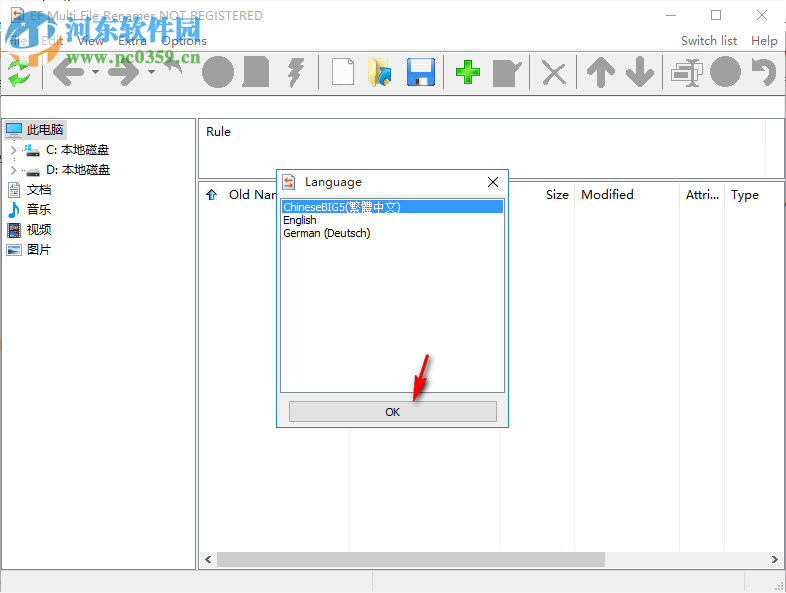
Task: Go forward with the right arrow
Action: click(124, 72)
